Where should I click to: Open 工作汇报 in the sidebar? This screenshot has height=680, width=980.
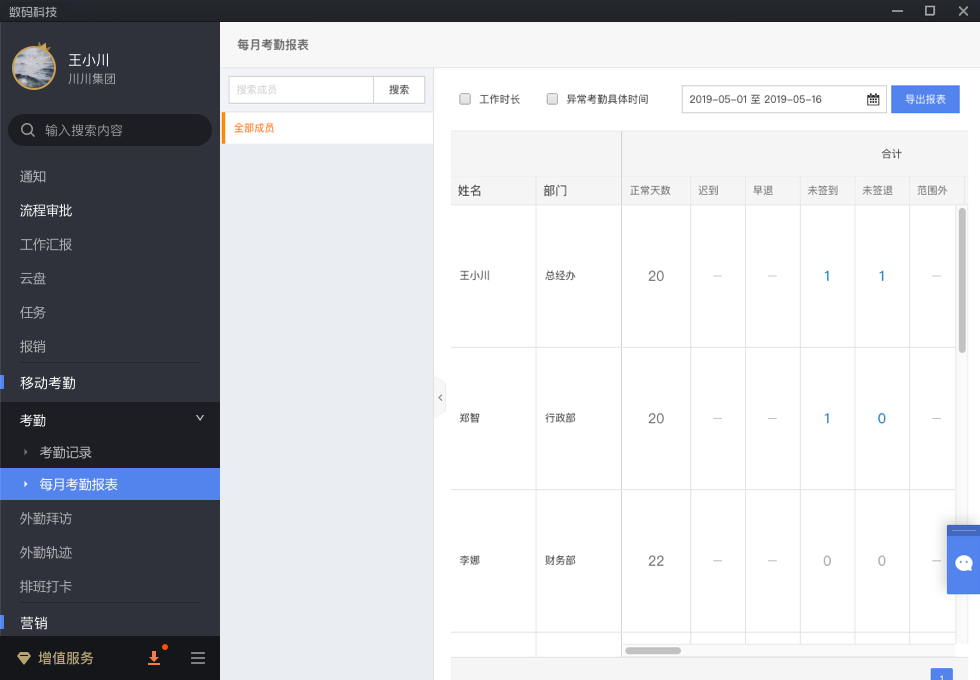pyautogui.click(x=46, y=244)
